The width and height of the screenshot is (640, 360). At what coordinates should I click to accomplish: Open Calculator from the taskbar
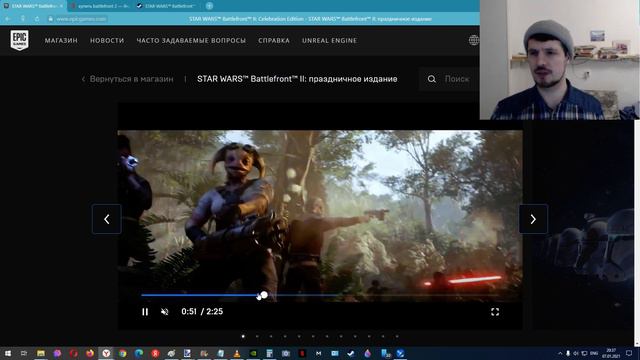(x=269, y=353)
